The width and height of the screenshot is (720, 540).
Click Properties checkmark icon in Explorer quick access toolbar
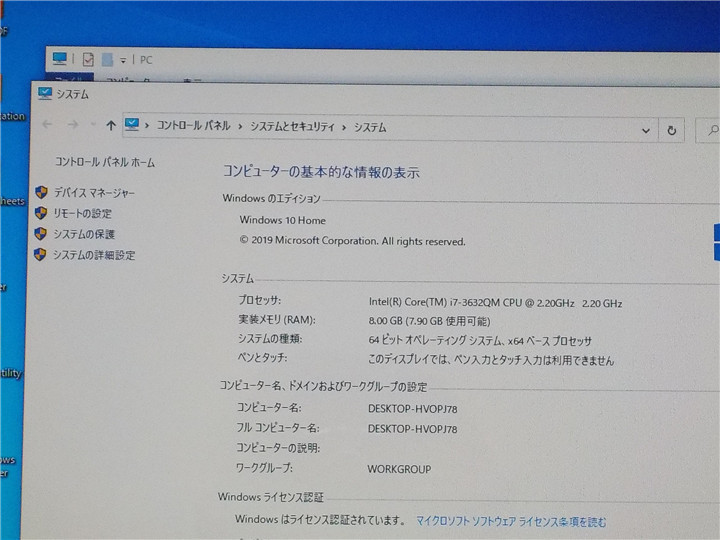pos(88,59)
